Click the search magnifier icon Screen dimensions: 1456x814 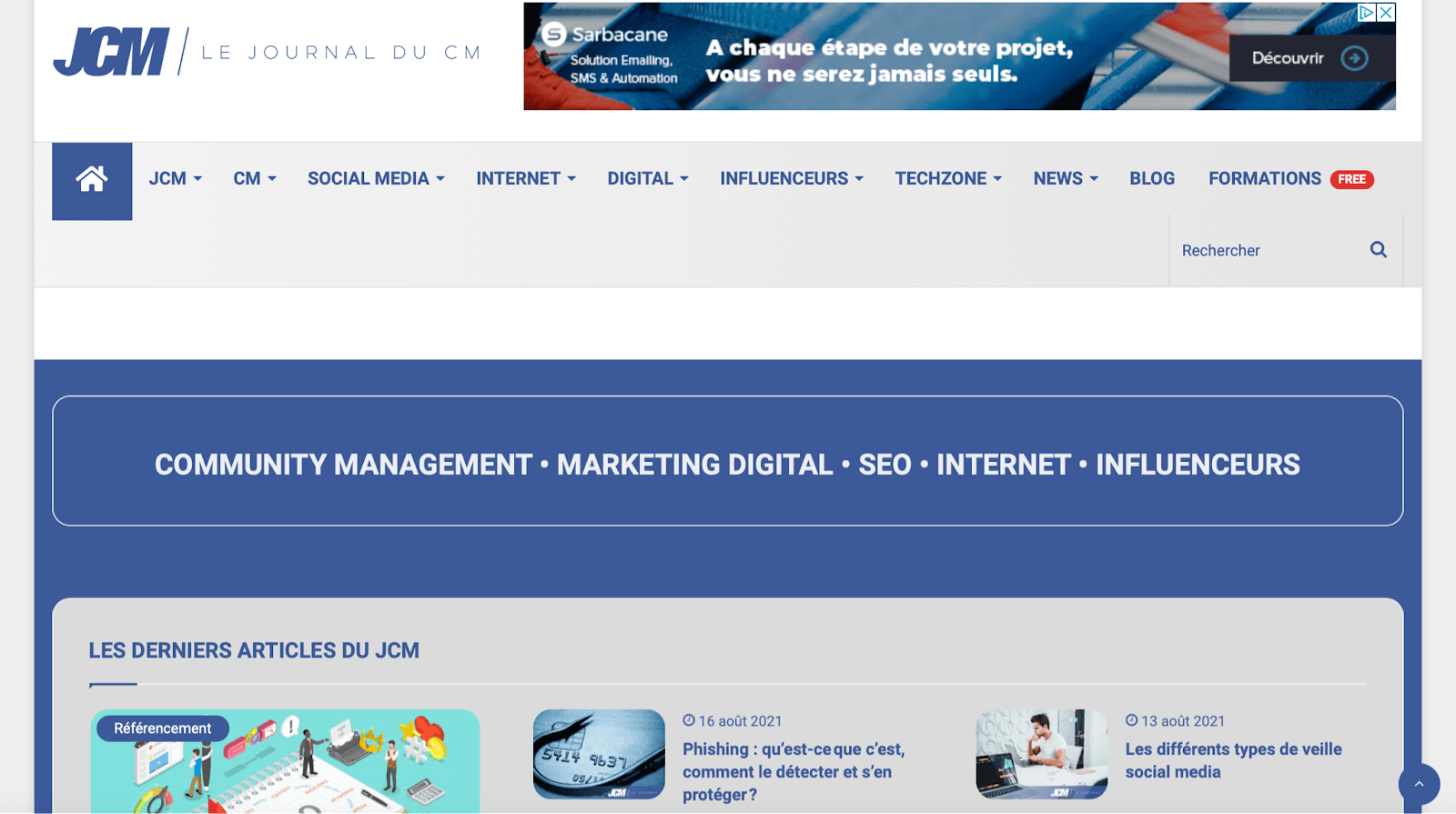click(x=1378, y=250)
